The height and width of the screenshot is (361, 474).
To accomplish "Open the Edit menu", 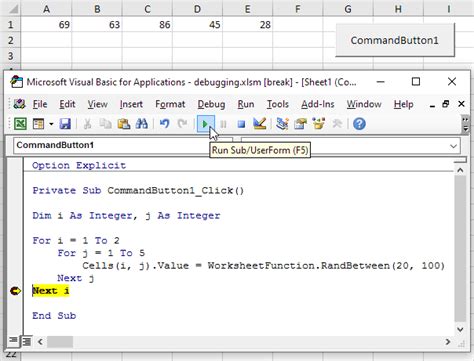I will 67,104.
